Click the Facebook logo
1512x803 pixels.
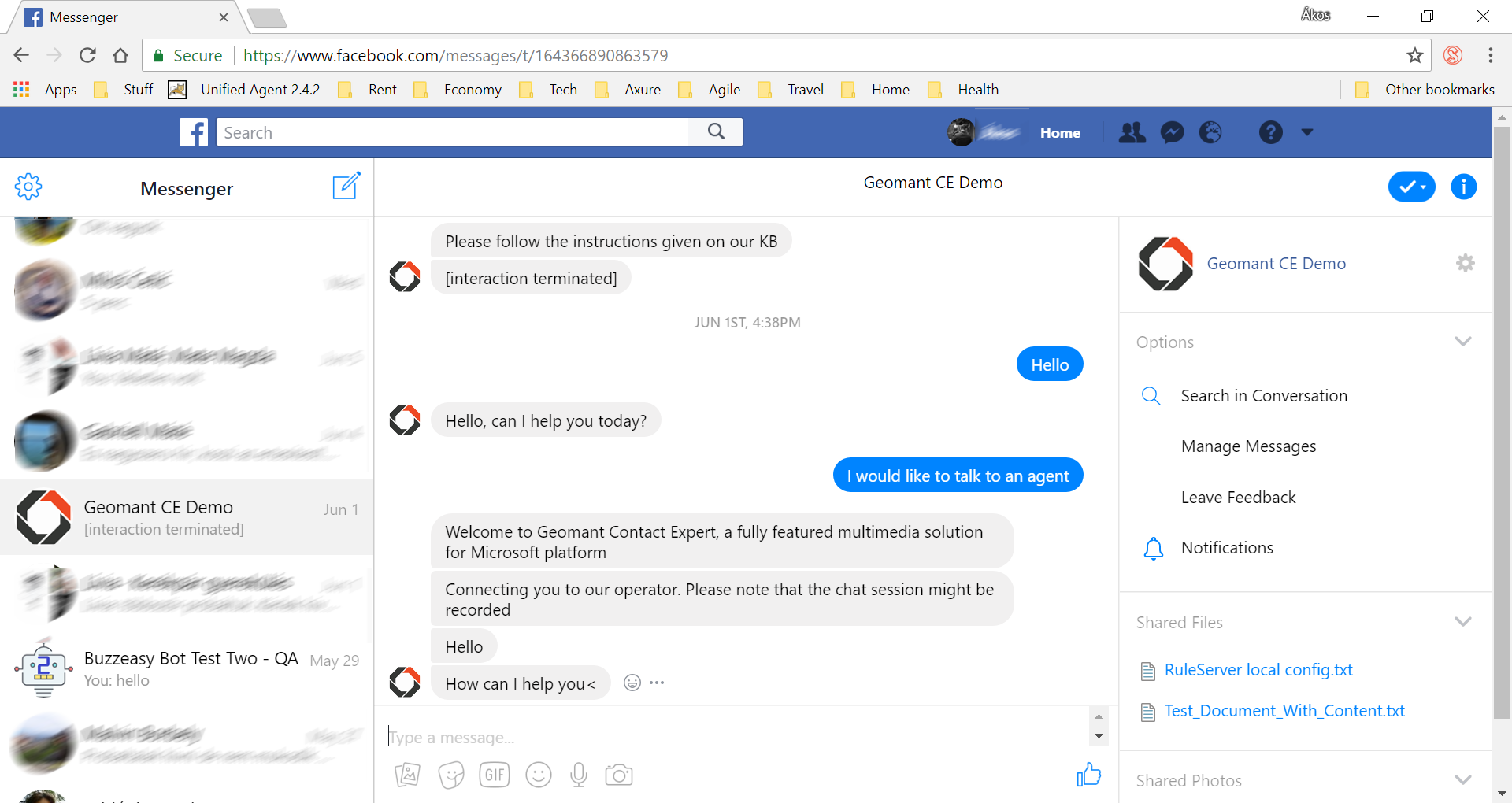[194, 132]
